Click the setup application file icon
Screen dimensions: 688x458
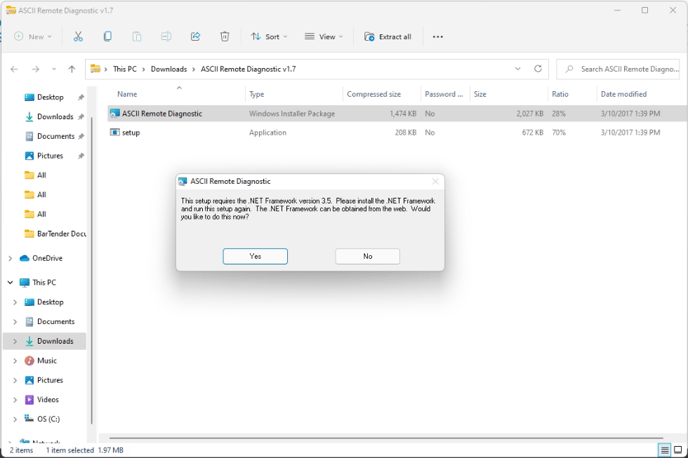click(115, 132)
